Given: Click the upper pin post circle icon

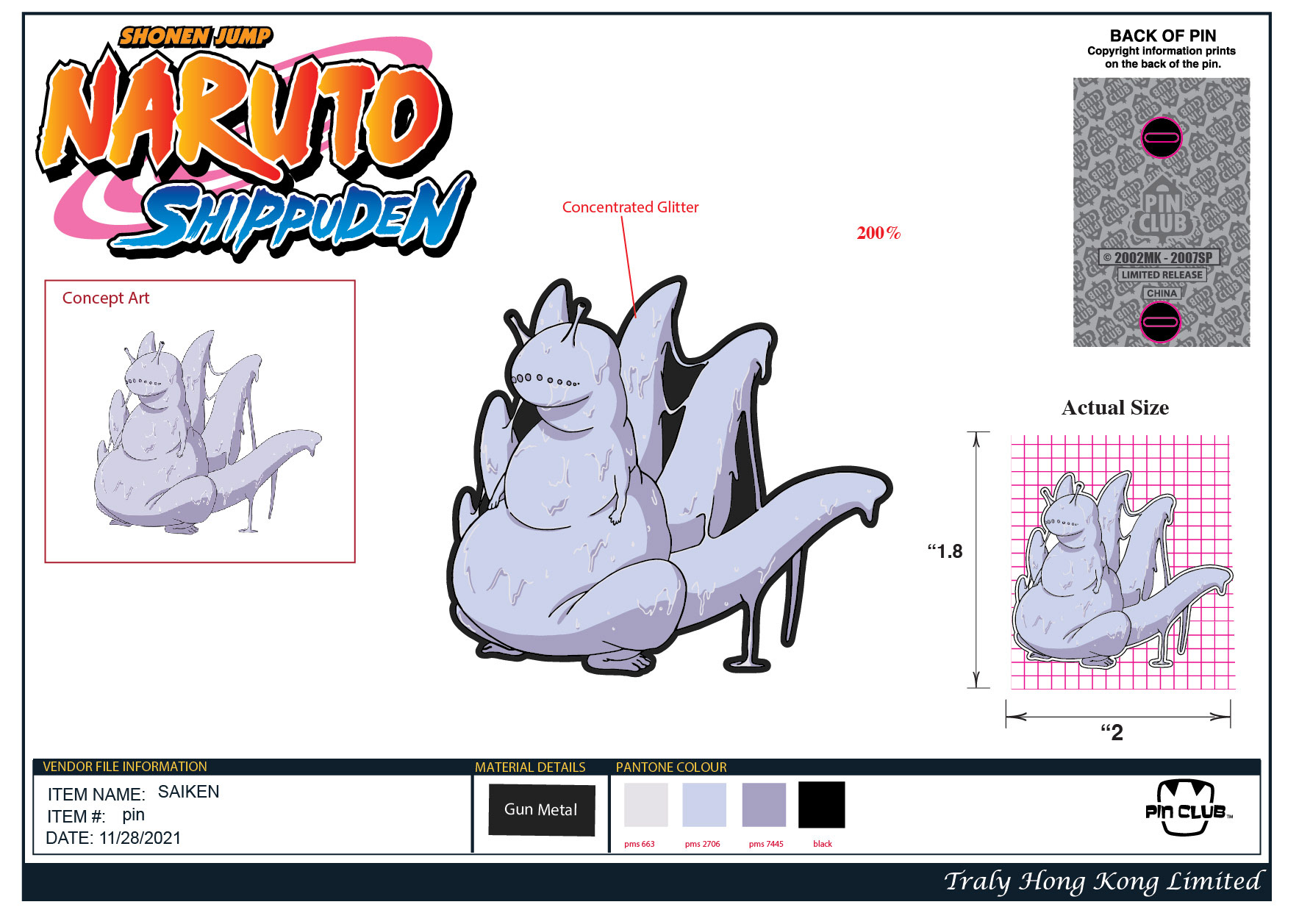Looking at the screenshot, I should click(x=1162, y=137).
